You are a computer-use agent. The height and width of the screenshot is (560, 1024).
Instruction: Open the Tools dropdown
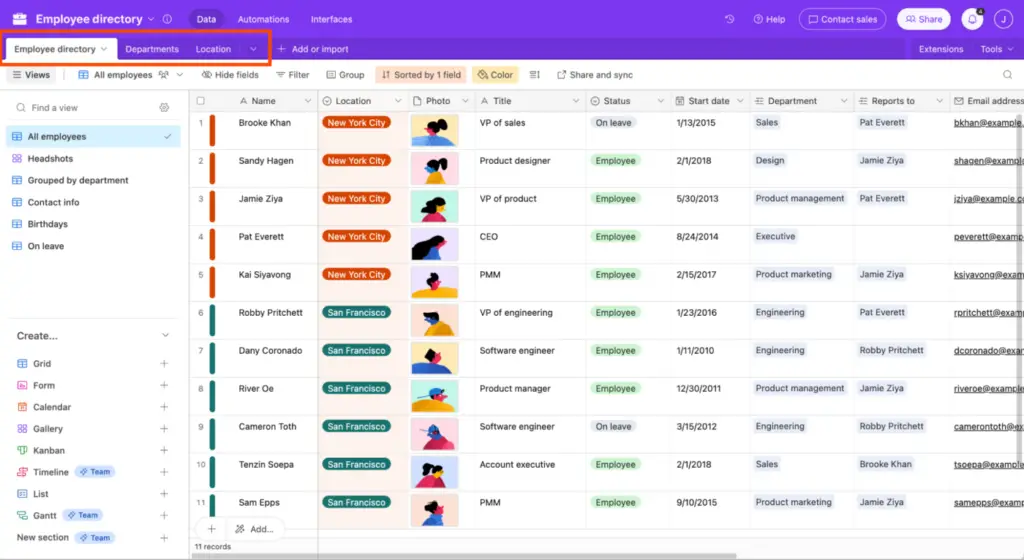pyautogui.click(x=997, y=49)
